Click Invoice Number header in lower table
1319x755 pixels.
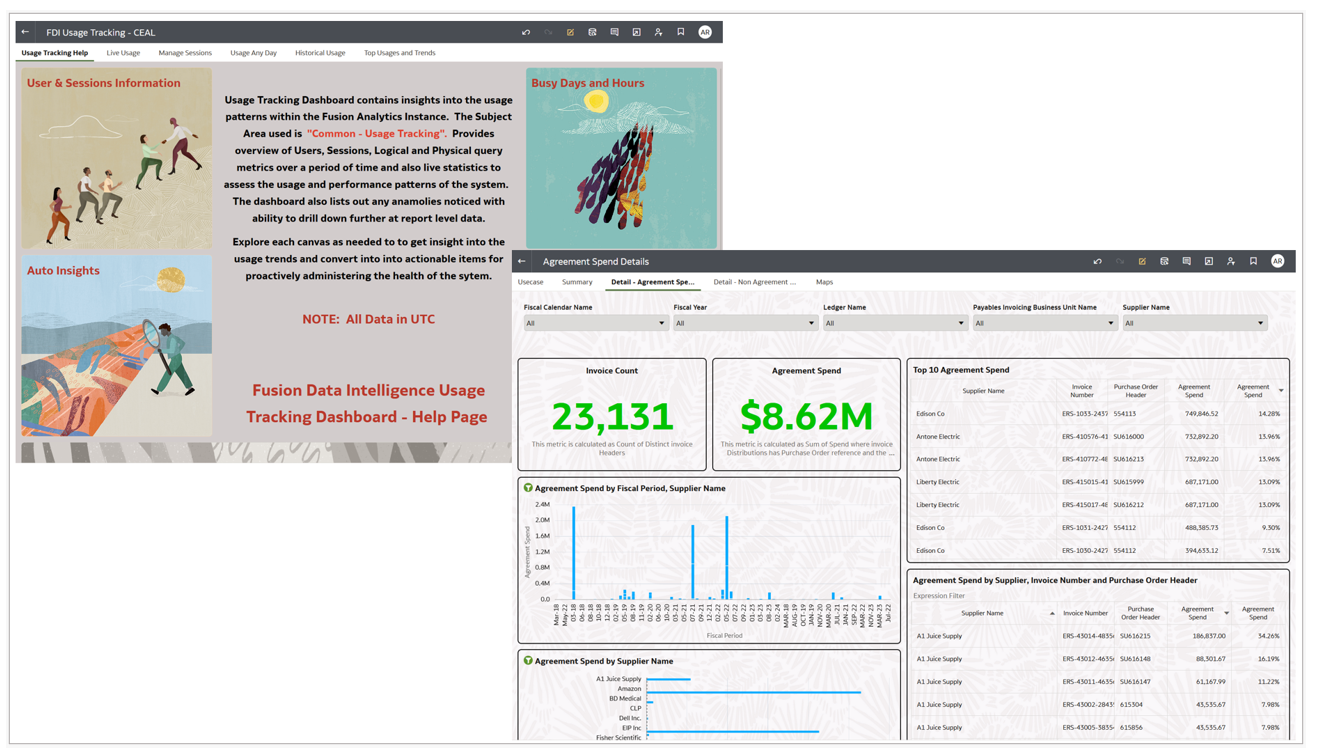[x=1085, y=614]
